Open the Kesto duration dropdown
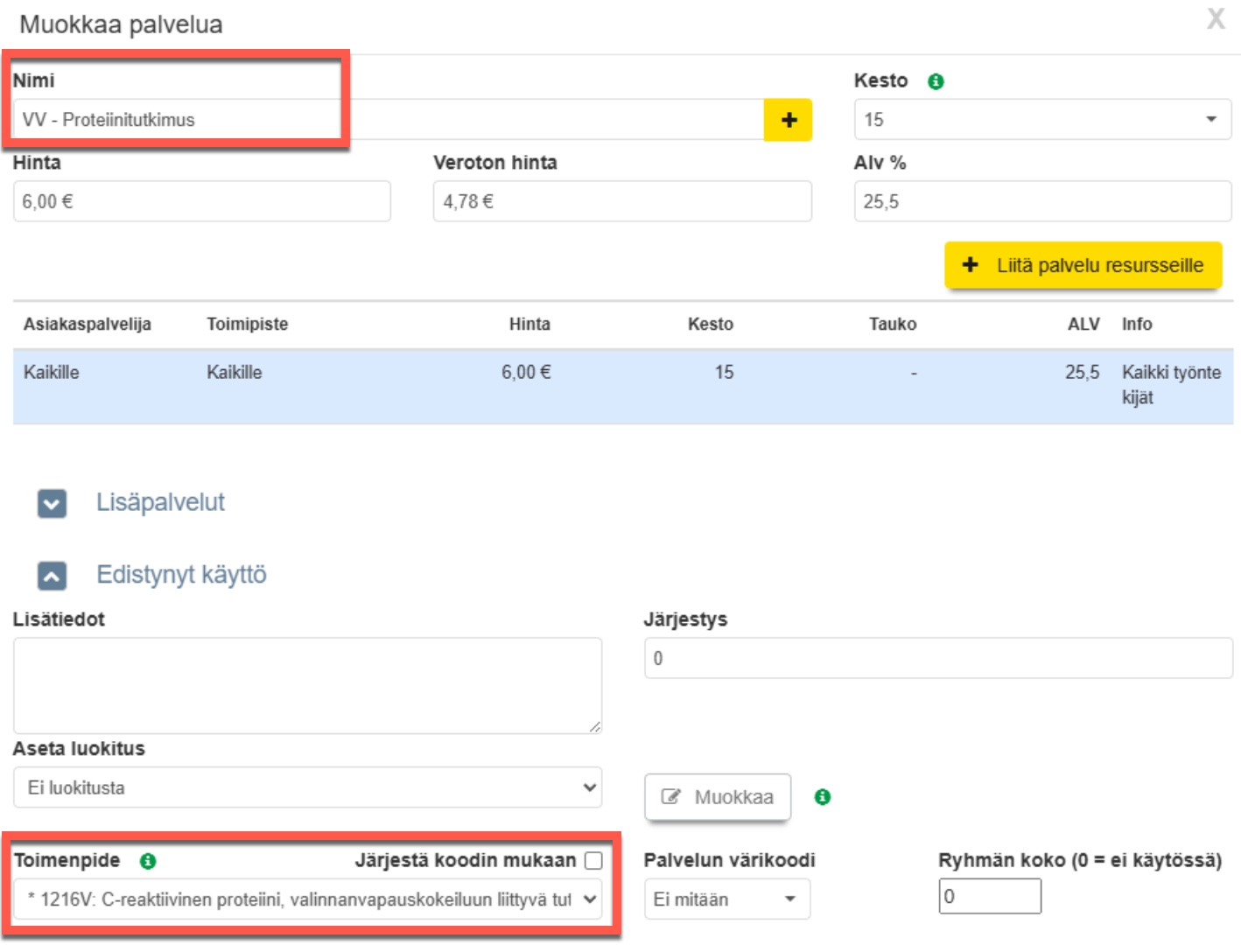Viewport: 1241px width, 952px height. (1041, 120)
